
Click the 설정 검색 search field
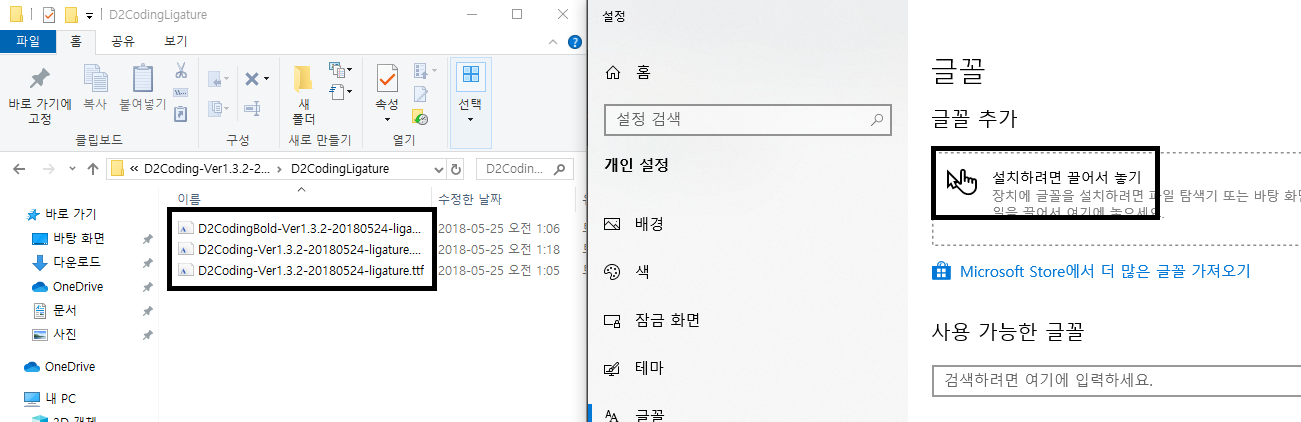point(747,119)
